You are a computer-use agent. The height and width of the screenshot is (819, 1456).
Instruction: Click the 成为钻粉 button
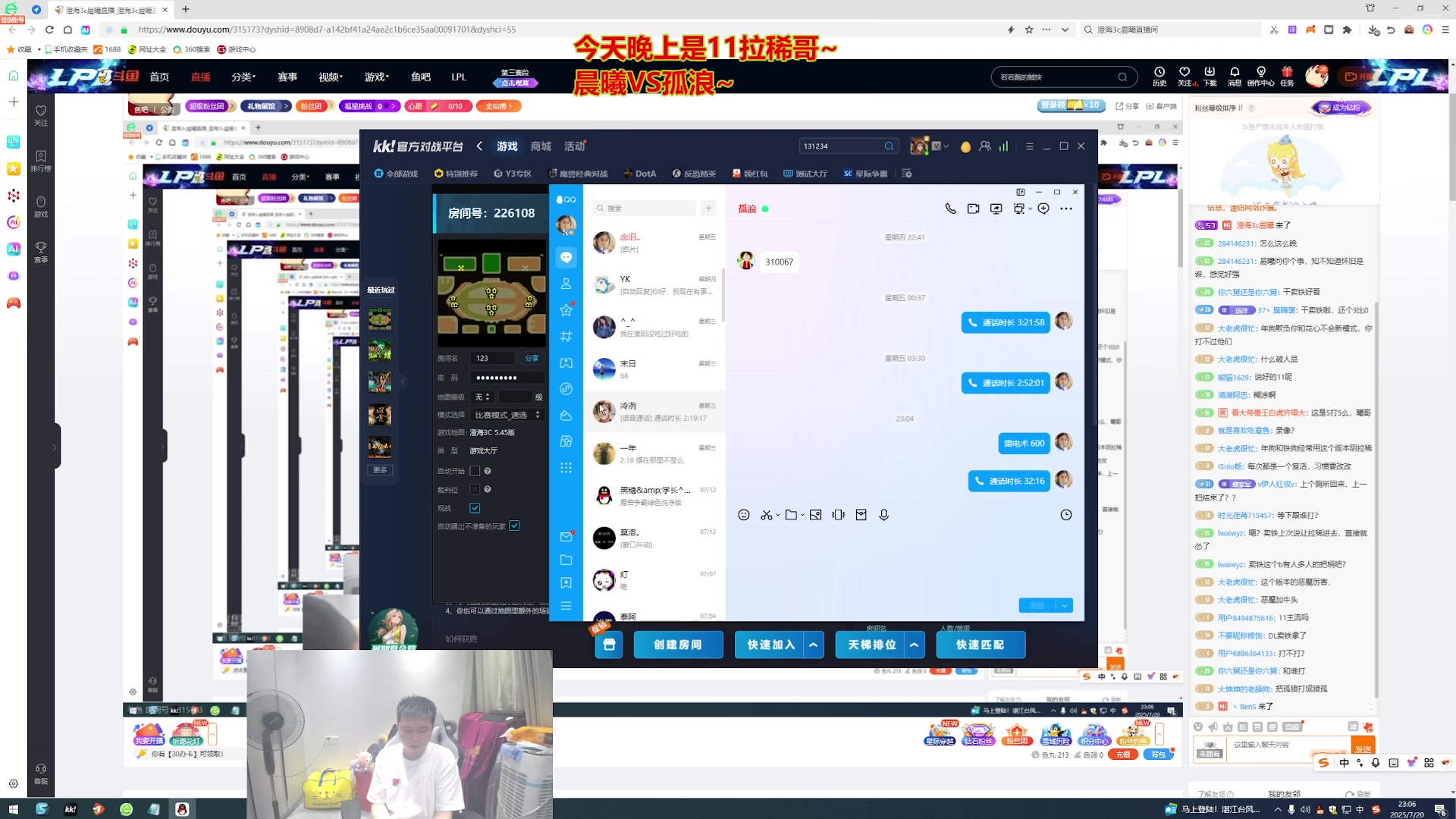pyautogui.click(x=1341, y=108)
